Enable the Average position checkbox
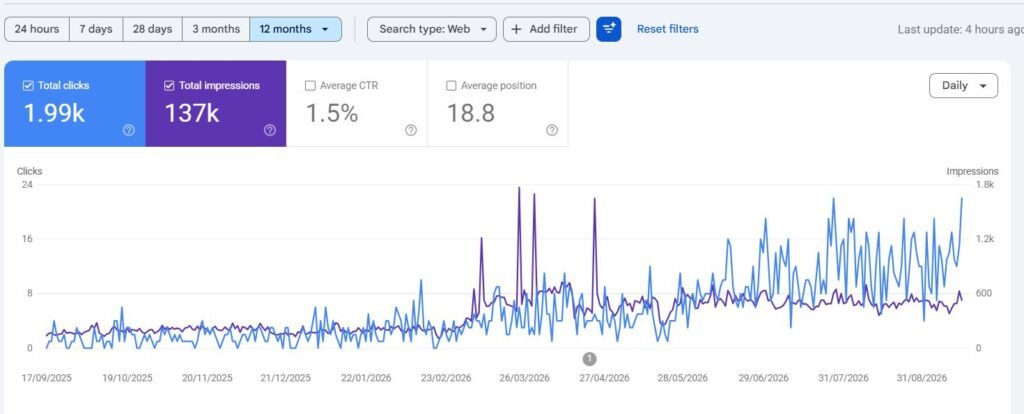This screenshot has height=414, width=1024. click(451, 86)
